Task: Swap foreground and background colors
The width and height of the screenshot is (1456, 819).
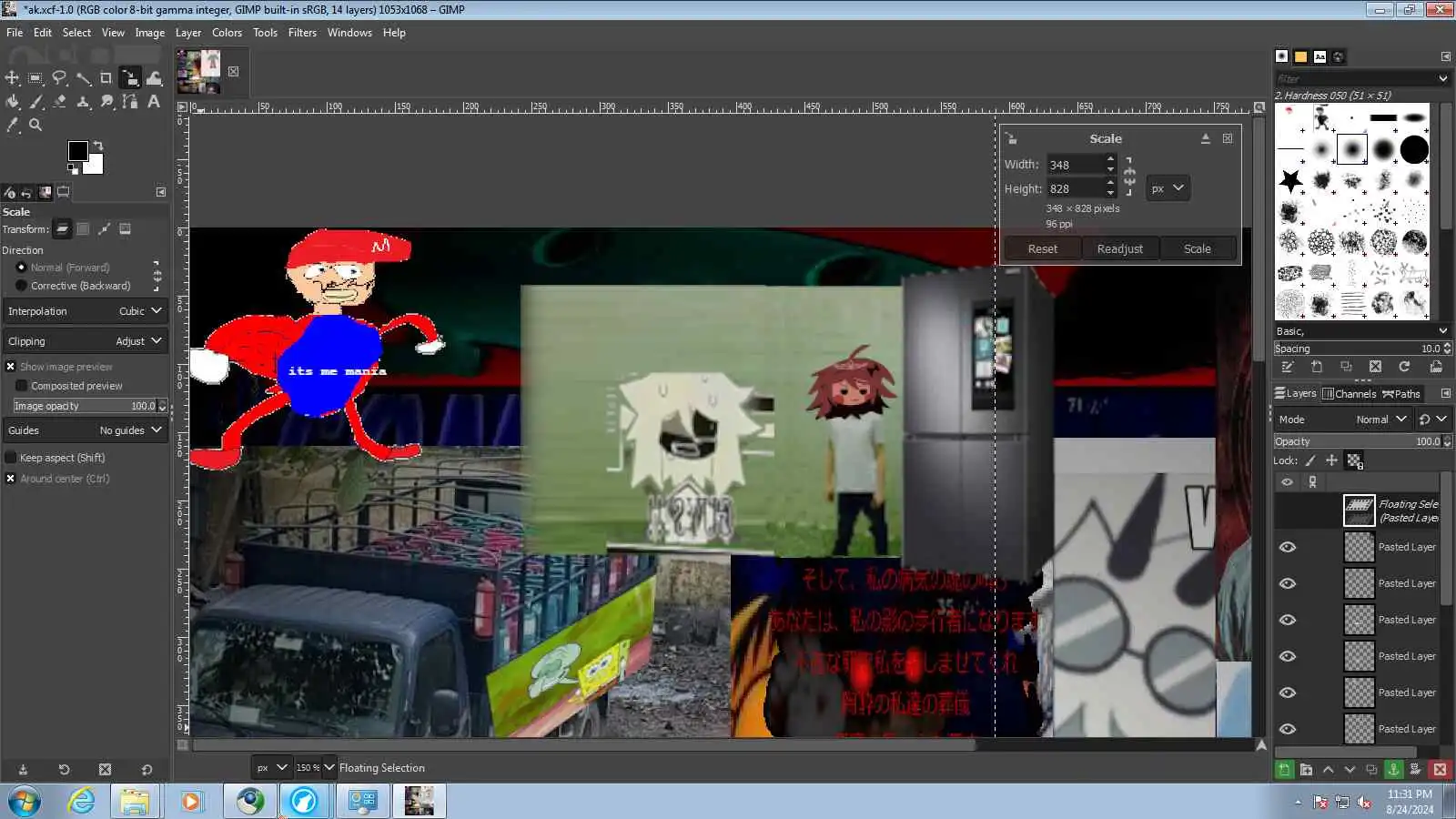Action: pyautogui.click(x=98, y=146)
